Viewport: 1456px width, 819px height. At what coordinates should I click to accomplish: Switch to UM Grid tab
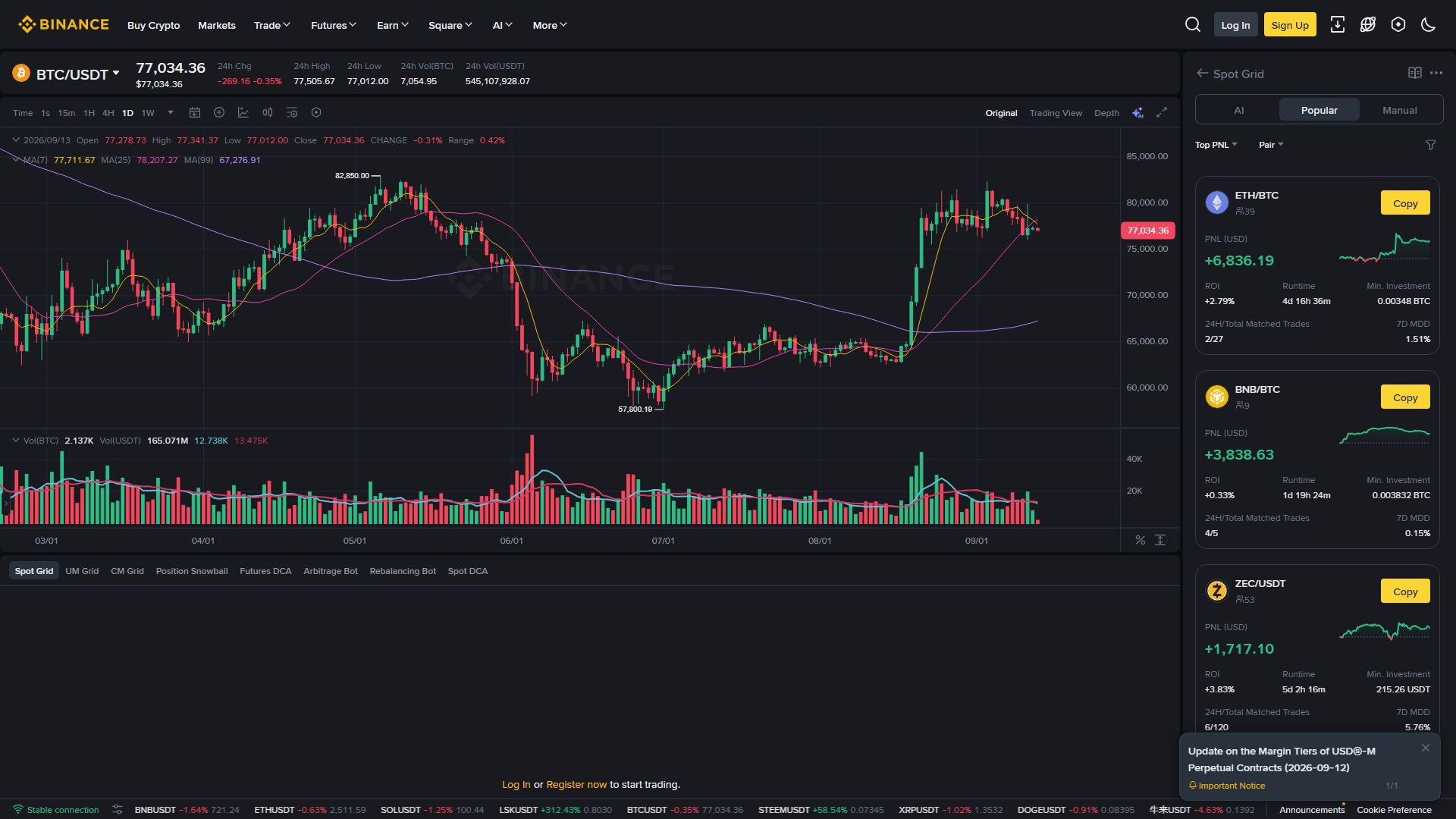tap(82, 571)
